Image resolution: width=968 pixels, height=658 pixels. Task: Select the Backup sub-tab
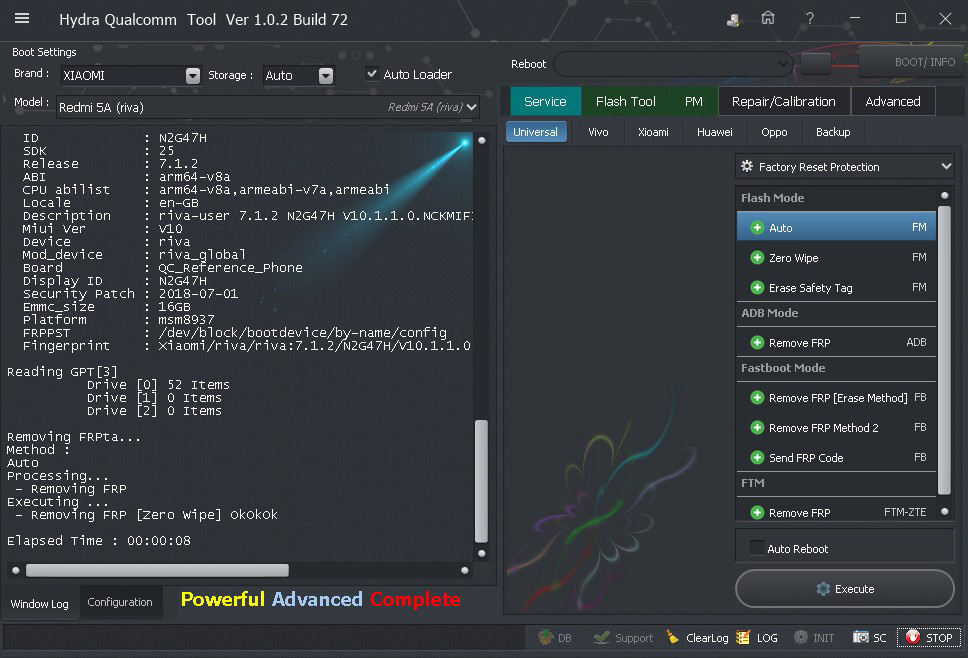click(833, 132)
